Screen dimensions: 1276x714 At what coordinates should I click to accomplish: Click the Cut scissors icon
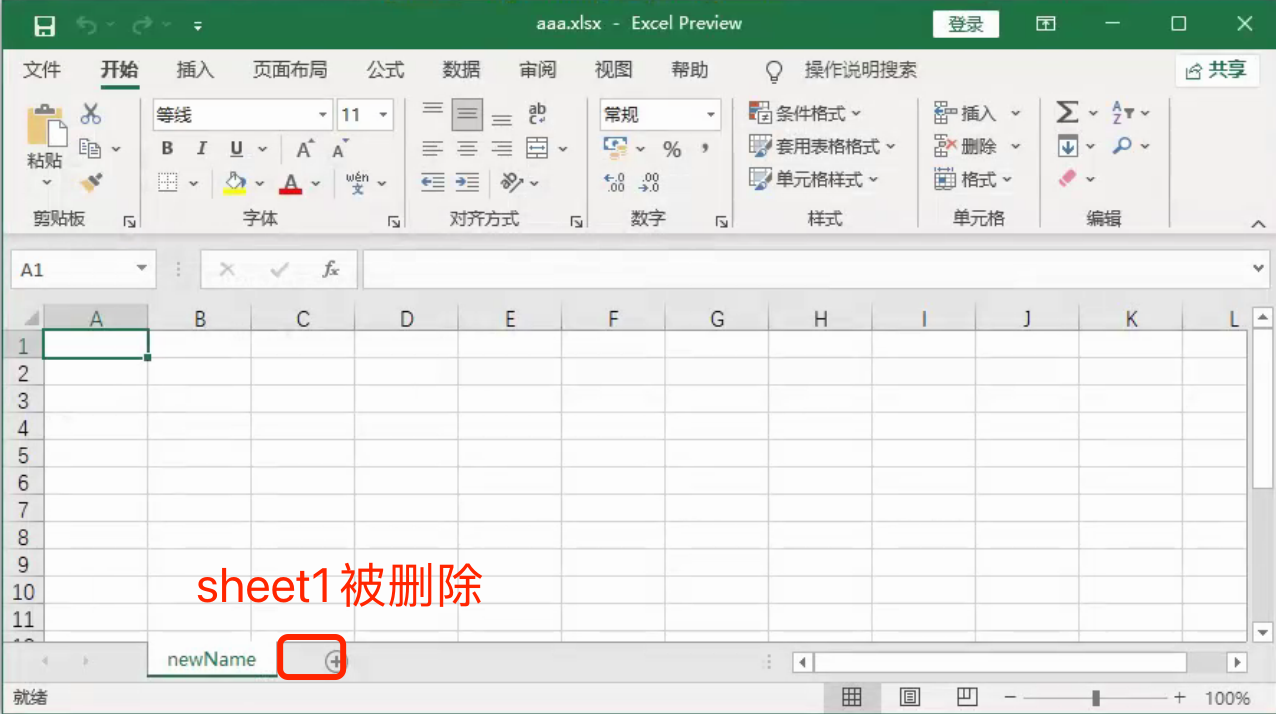(x=91, y=114)
